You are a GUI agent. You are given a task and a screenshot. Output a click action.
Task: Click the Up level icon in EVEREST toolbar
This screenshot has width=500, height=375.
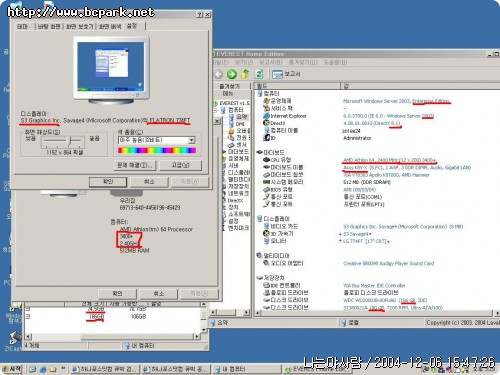pyautogui.click(x=245, y=74)
